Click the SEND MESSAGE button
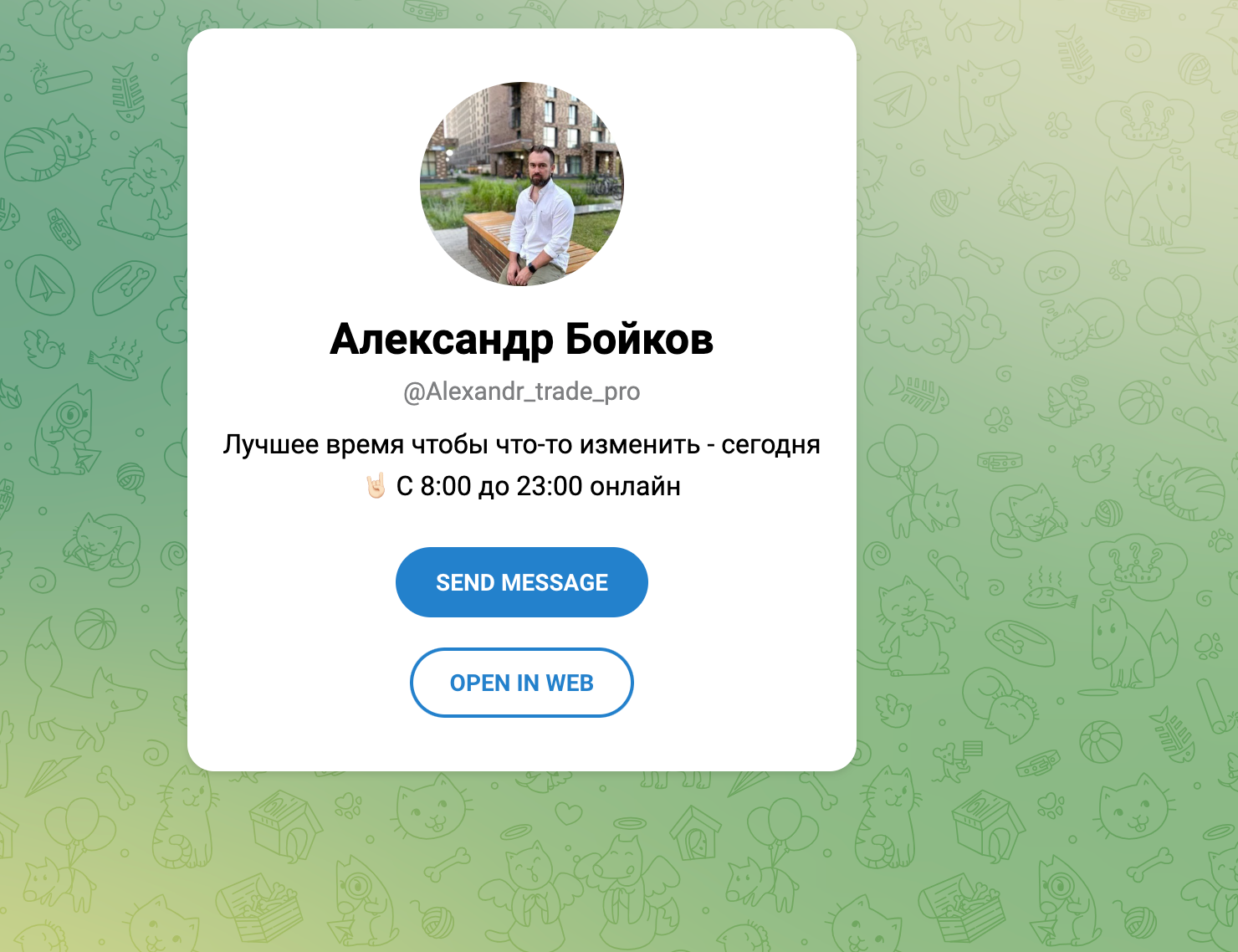Viewport: 1238px width, 952px height. (x=522, y=582)
